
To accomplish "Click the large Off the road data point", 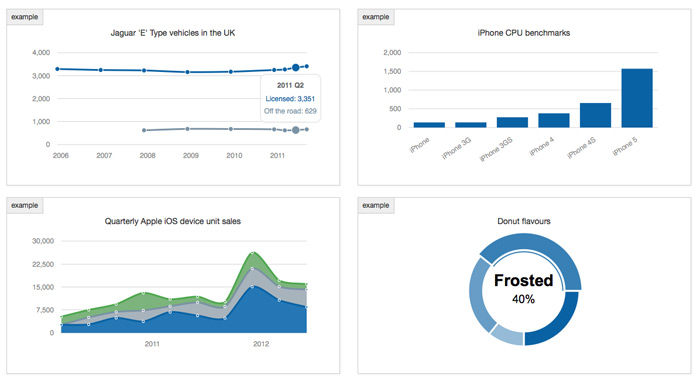I will click(296, 130).
